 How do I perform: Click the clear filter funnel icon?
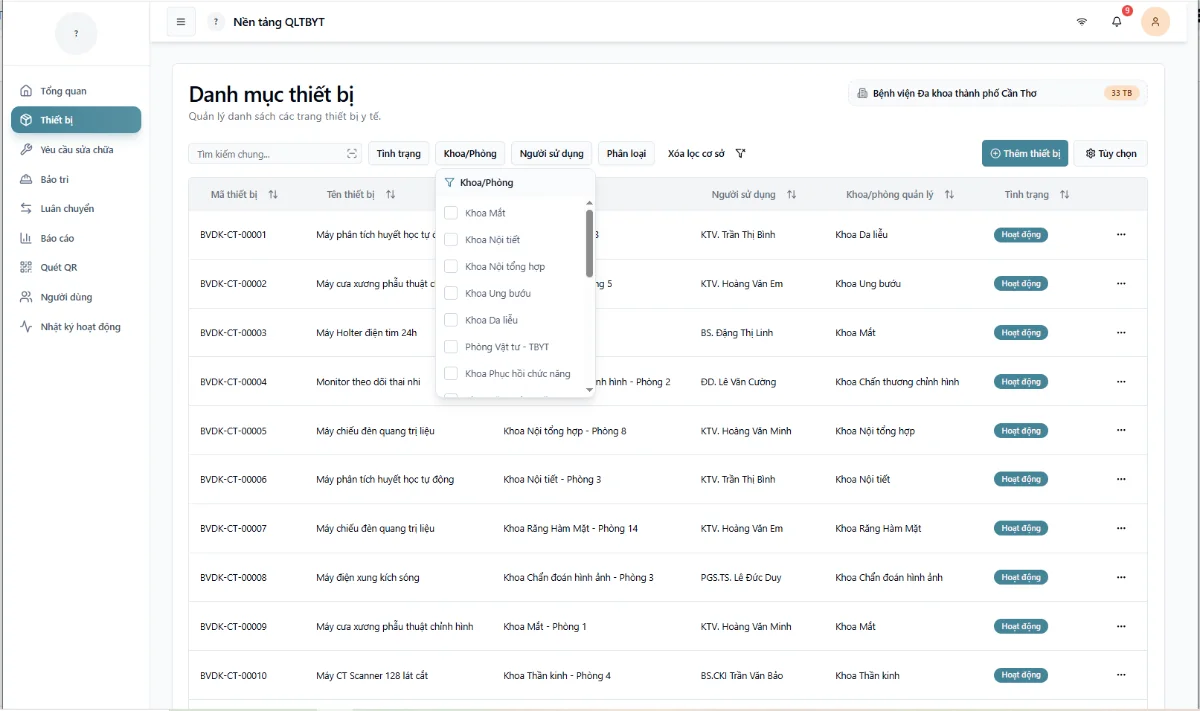(x=740, y=154)
